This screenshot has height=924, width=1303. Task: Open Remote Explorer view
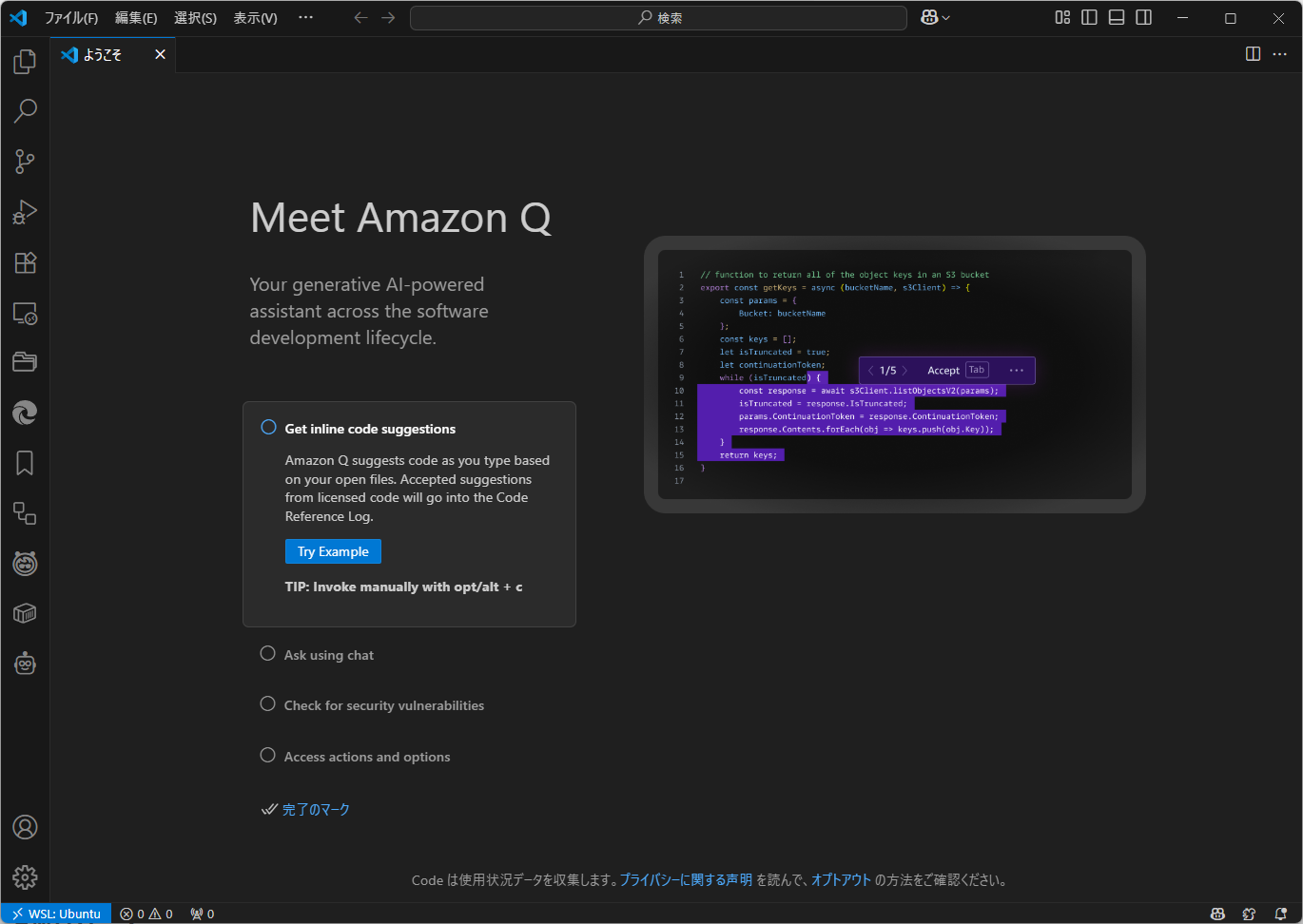(x=25, y=313)
